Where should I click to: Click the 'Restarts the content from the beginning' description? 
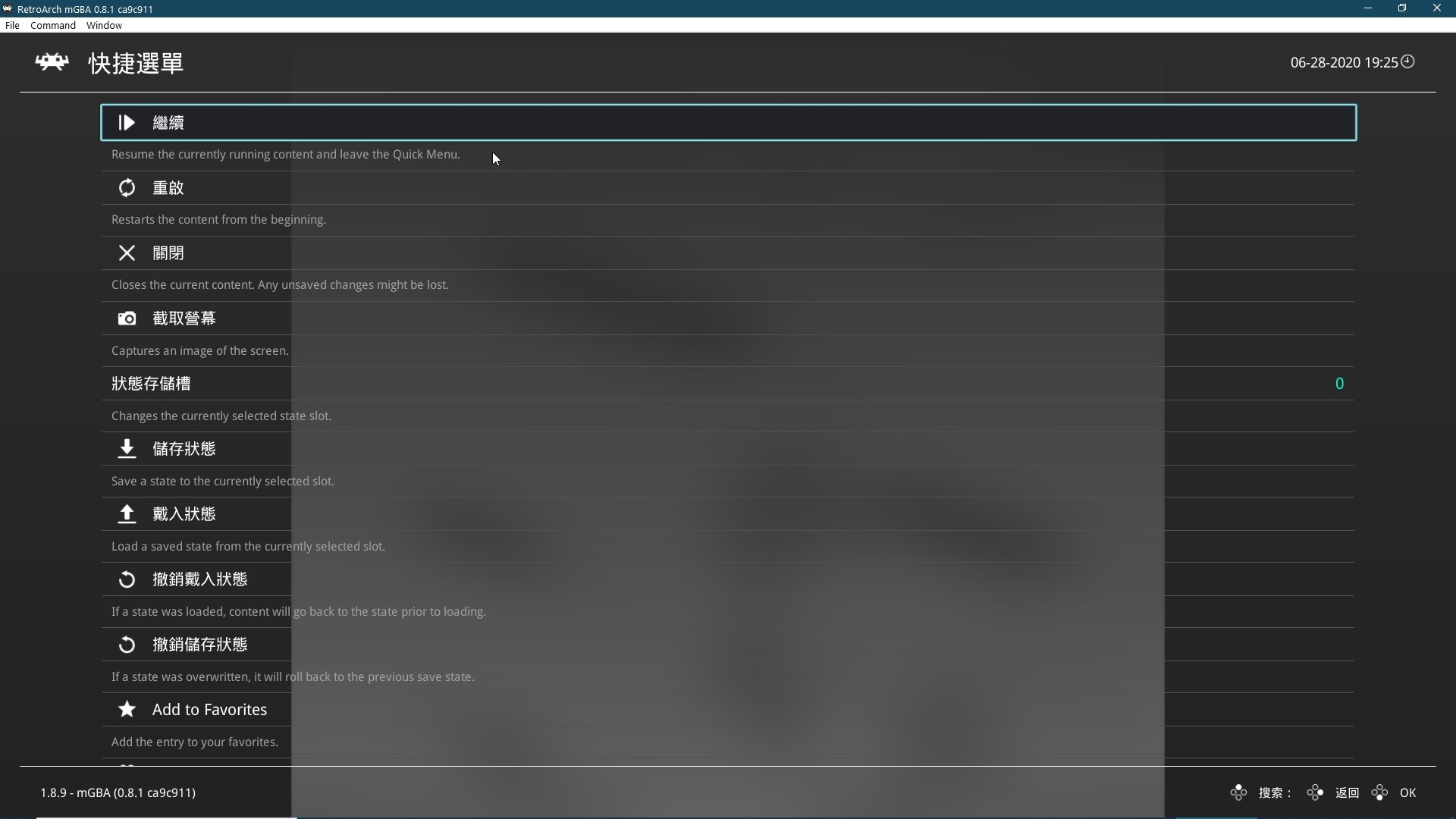click(x=218, y=219)
